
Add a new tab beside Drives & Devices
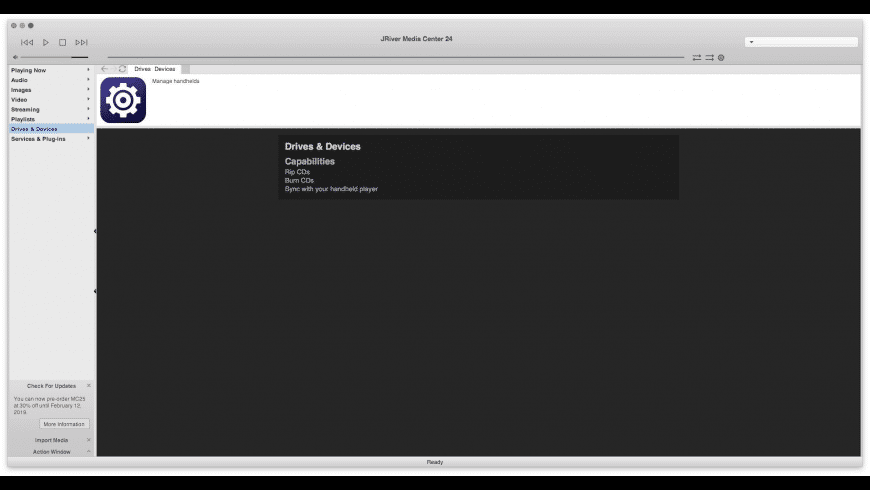click(185, 69)
